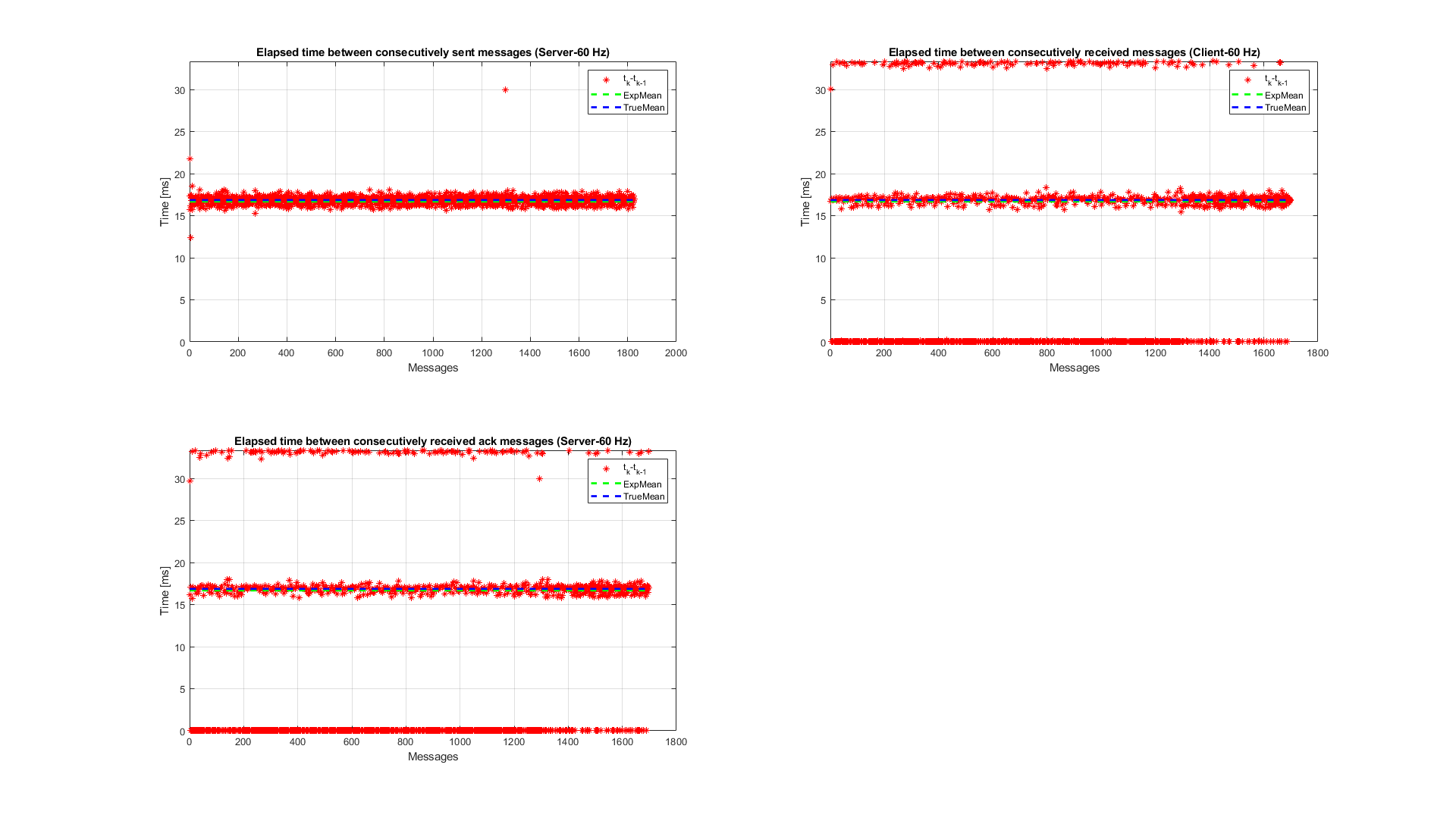Select ExpMean legend entry in ack messages plot
This screenshot has width=1456, height=821.
point(642,484)
